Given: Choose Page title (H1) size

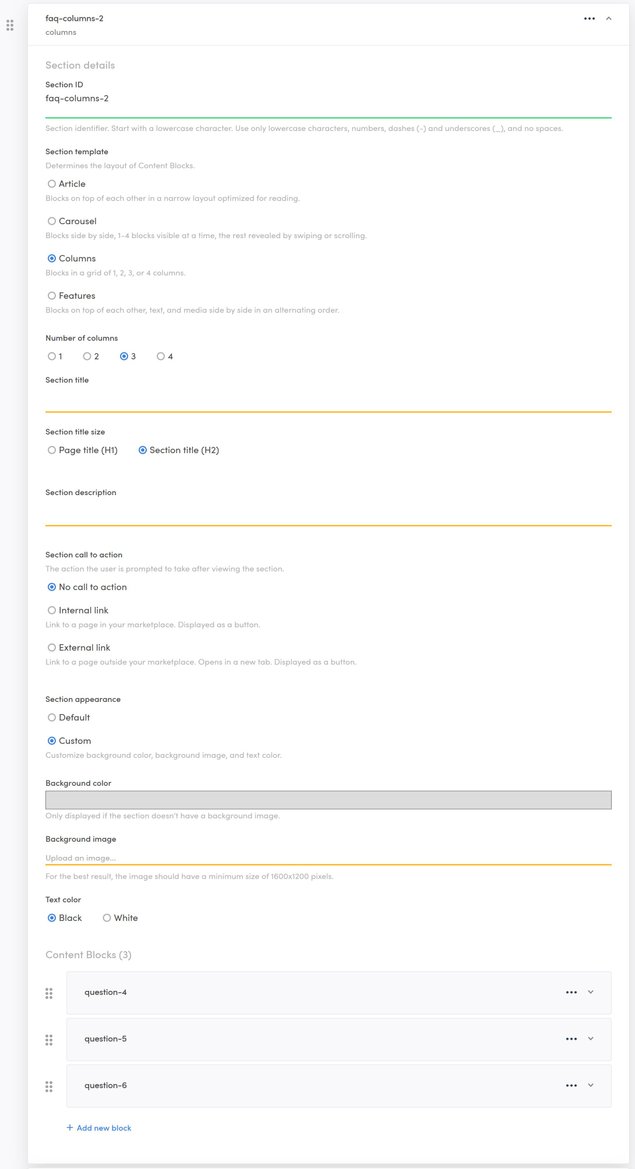Looking at the screenshot, I should (52, 451).
